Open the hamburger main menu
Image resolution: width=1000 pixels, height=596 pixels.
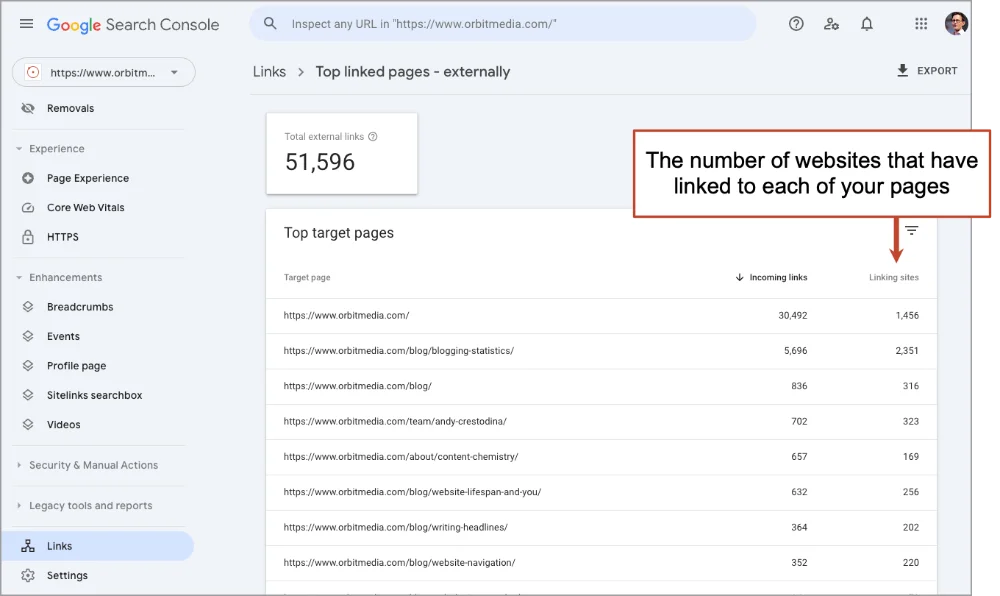(x=26, y=24)
